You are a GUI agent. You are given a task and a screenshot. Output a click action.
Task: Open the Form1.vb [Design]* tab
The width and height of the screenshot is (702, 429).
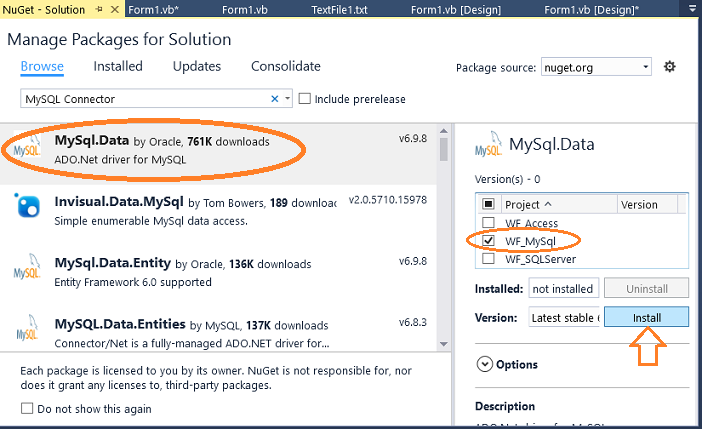[x=591, y=9]
